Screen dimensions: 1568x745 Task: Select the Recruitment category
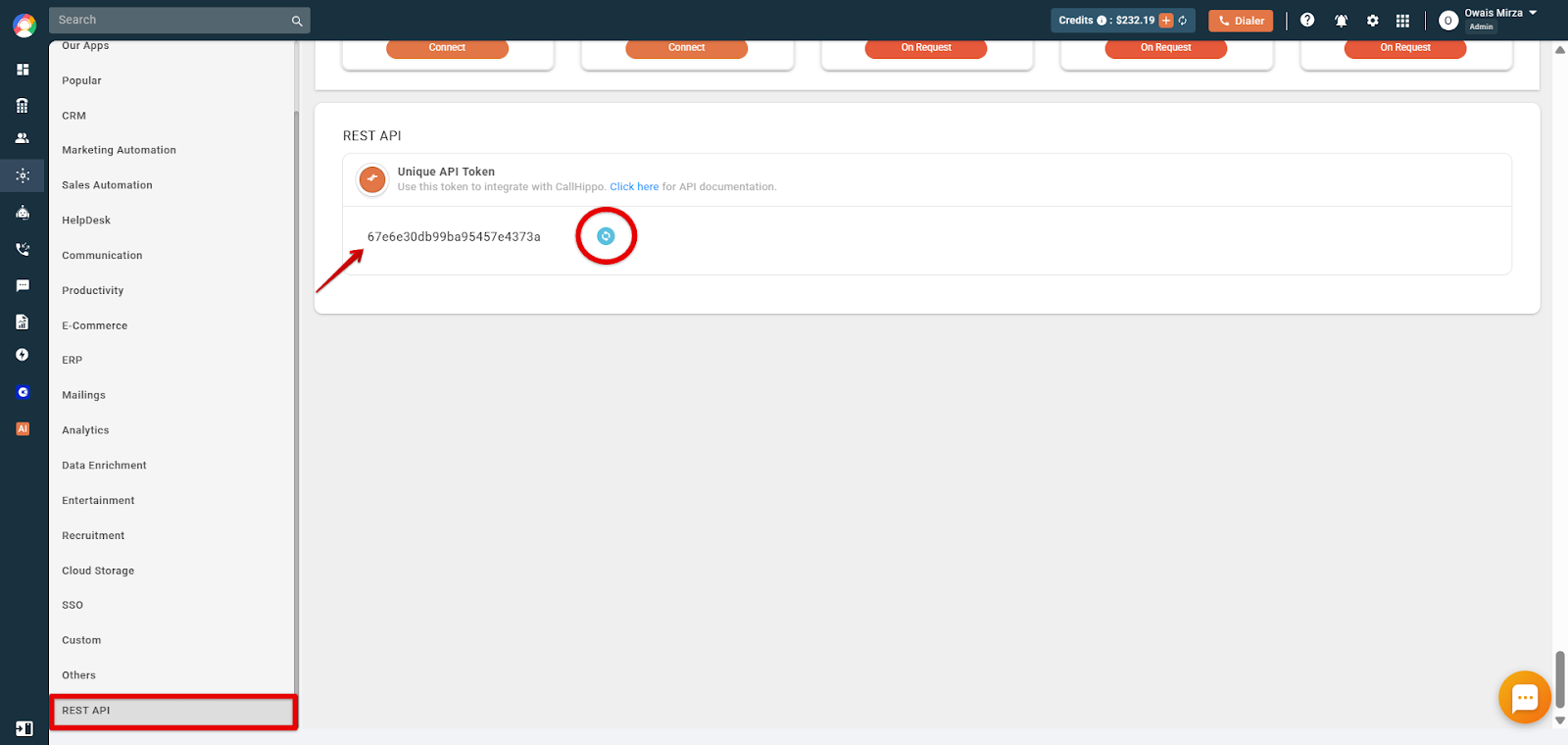click(93, 536)
